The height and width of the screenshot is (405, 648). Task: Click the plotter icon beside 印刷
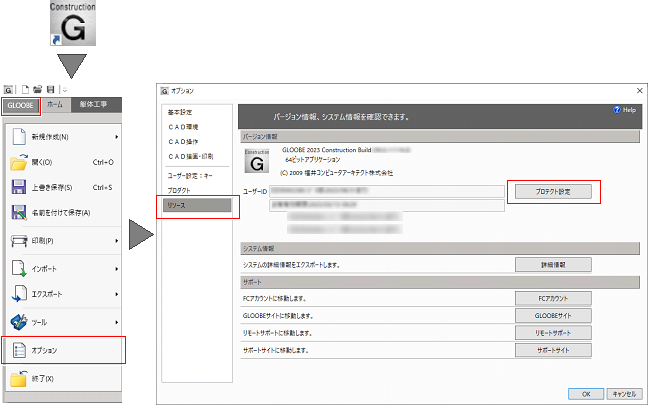pos(19,241)
